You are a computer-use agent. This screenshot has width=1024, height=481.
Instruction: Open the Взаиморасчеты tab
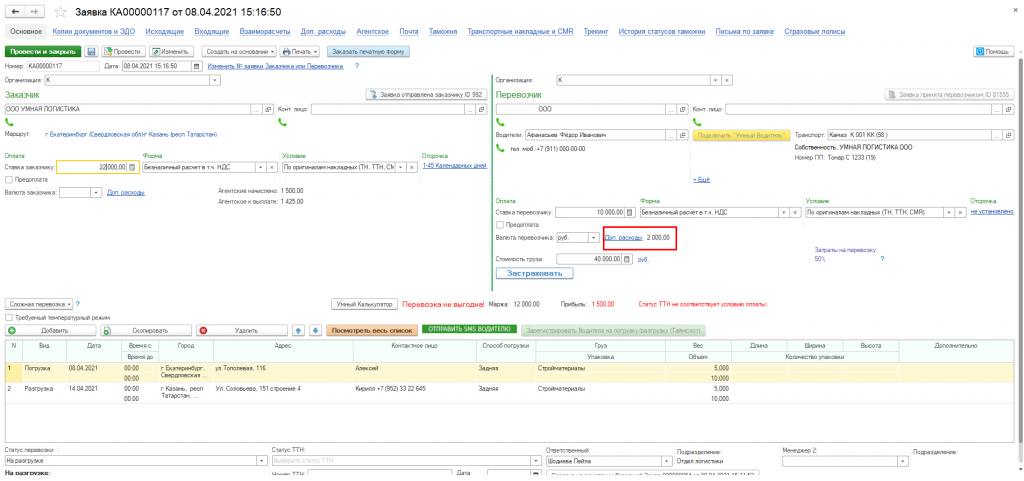tap(266, 31)
